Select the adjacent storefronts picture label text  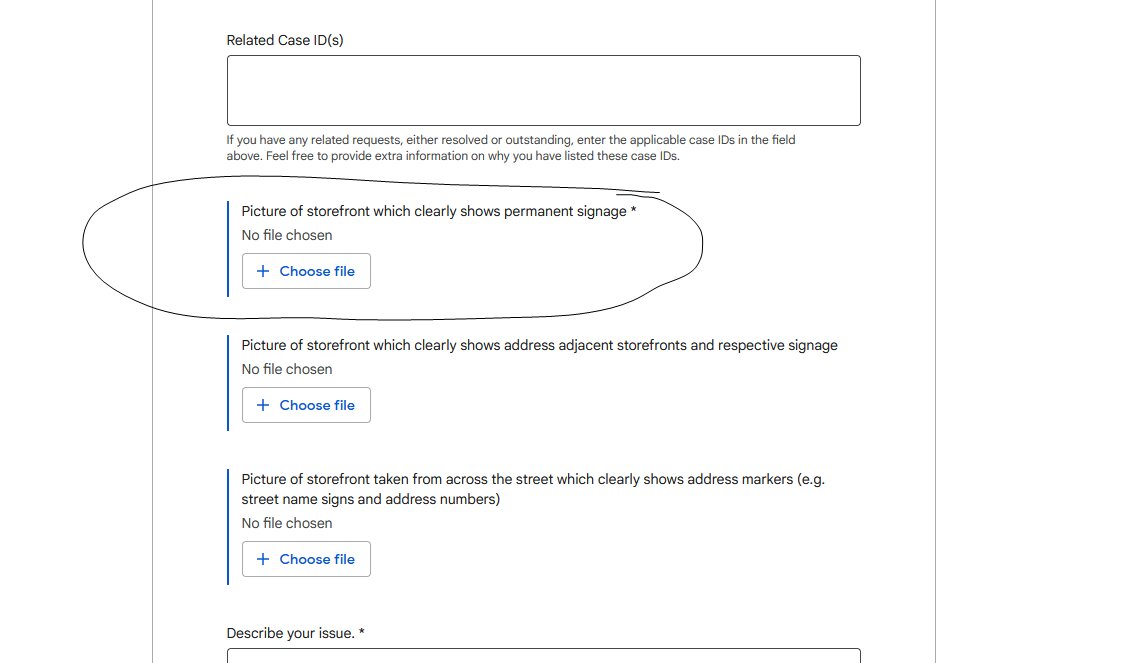tap(539, 346)
